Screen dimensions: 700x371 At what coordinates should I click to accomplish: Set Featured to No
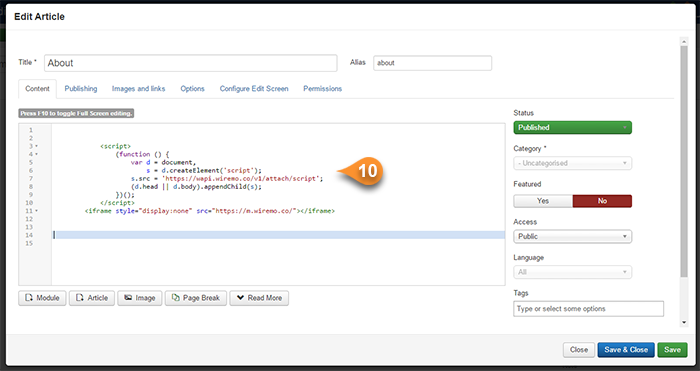point(602,201)
